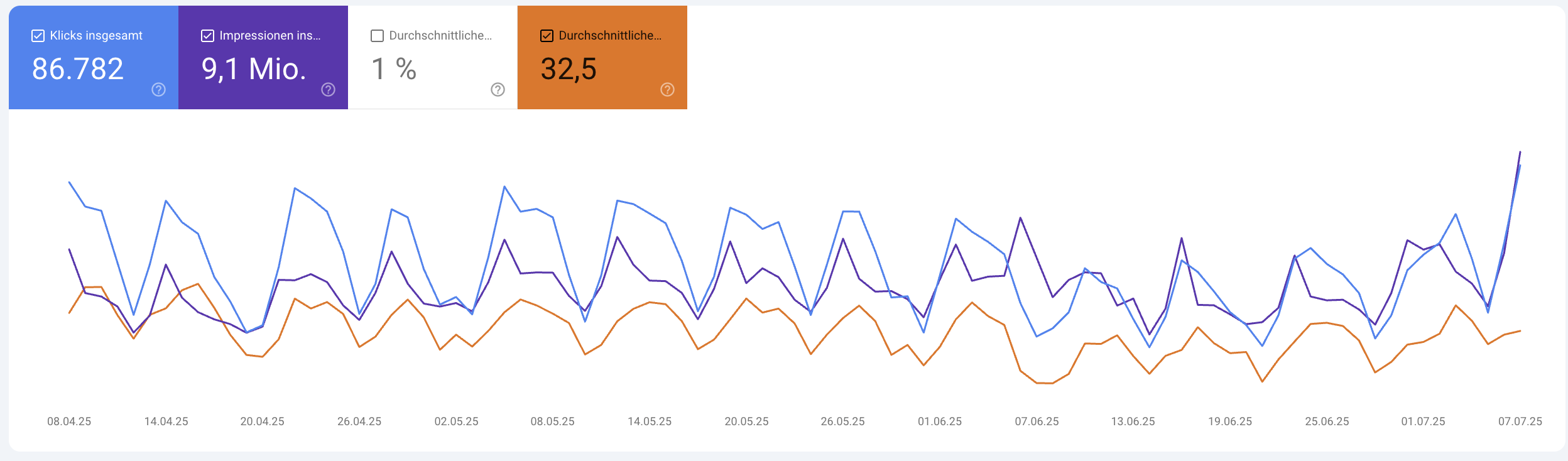Click the 13.06.25 axis date label
Image resolution: width=1568 pixels, height=461 pixels.
[x=1133, y=421]
